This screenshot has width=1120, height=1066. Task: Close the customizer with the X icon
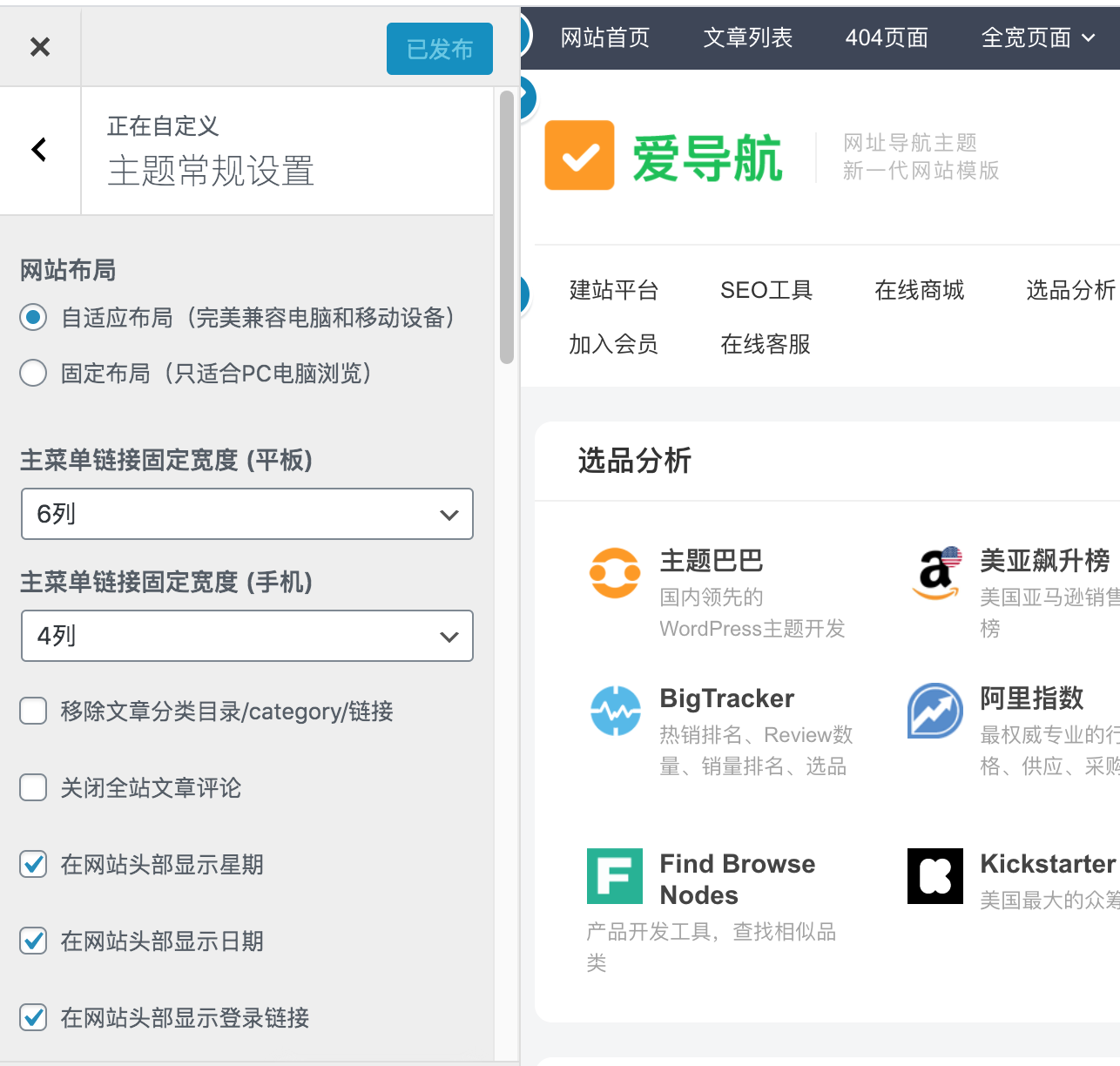point(40,47)
